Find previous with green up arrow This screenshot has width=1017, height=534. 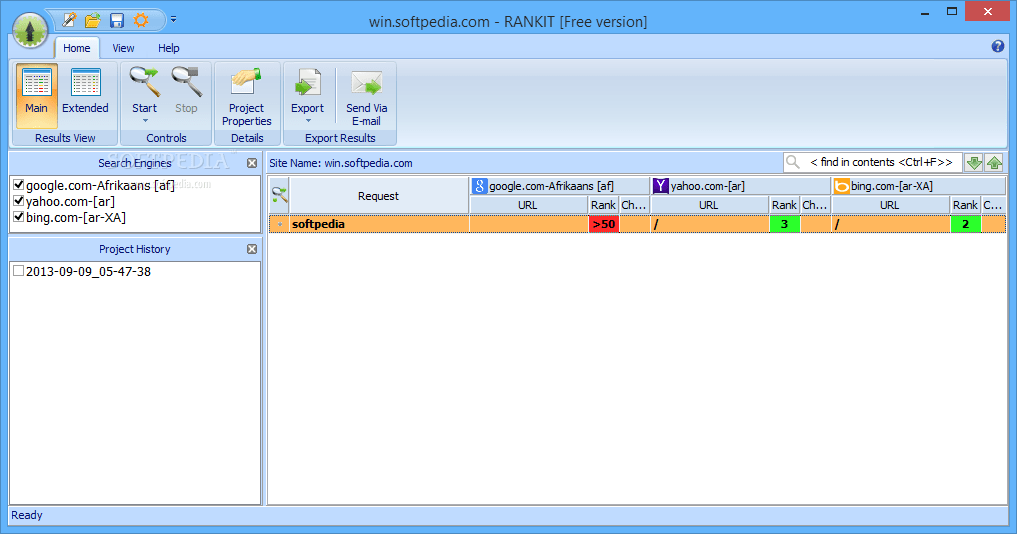[x=994, y=163]
